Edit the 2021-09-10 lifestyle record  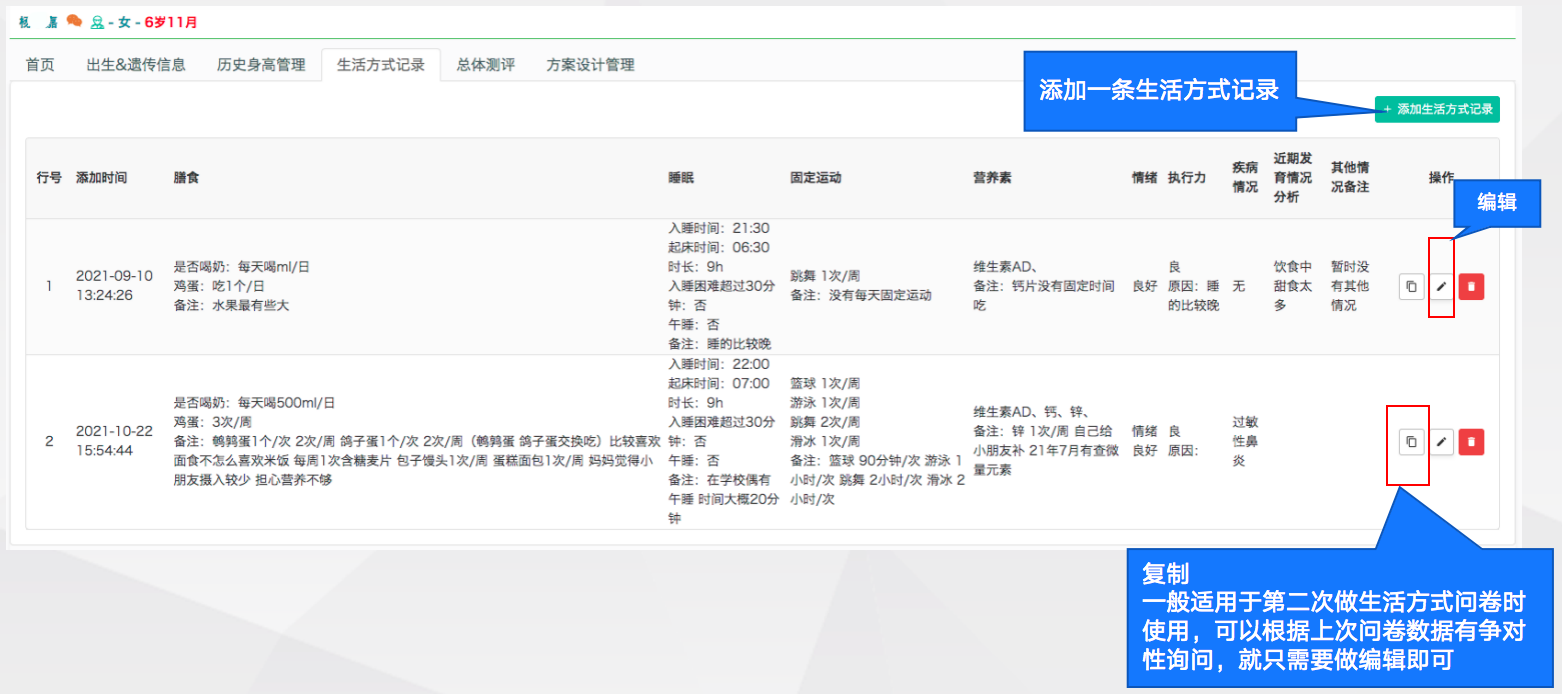click(x=1441, y=287)
